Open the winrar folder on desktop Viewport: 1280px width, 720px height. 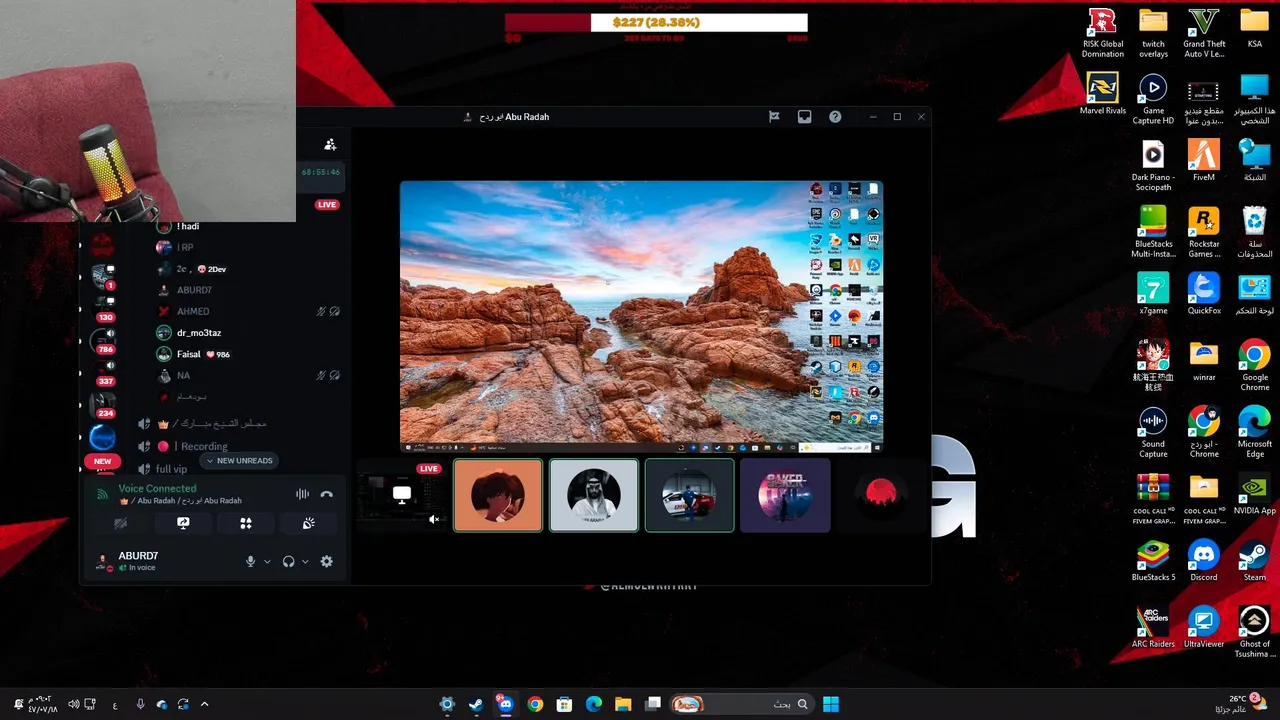click(1204, 361)
